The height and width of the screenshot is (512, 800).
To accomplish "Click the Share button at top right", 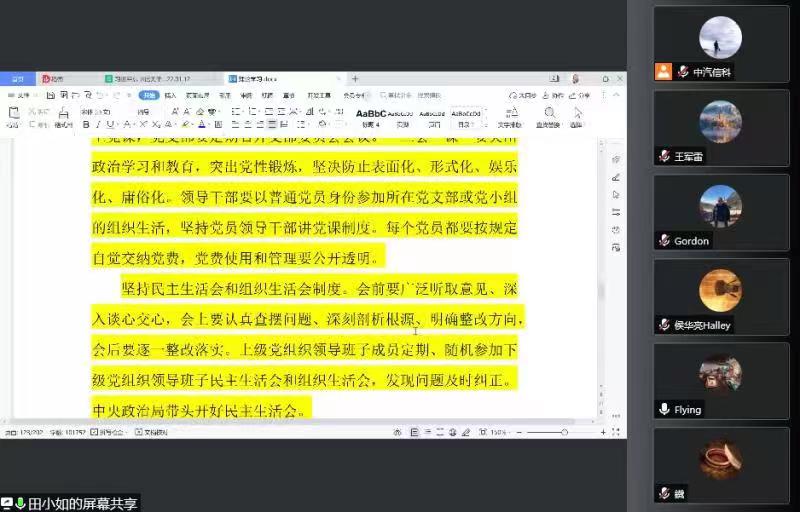I will click(x=581, y=95).
